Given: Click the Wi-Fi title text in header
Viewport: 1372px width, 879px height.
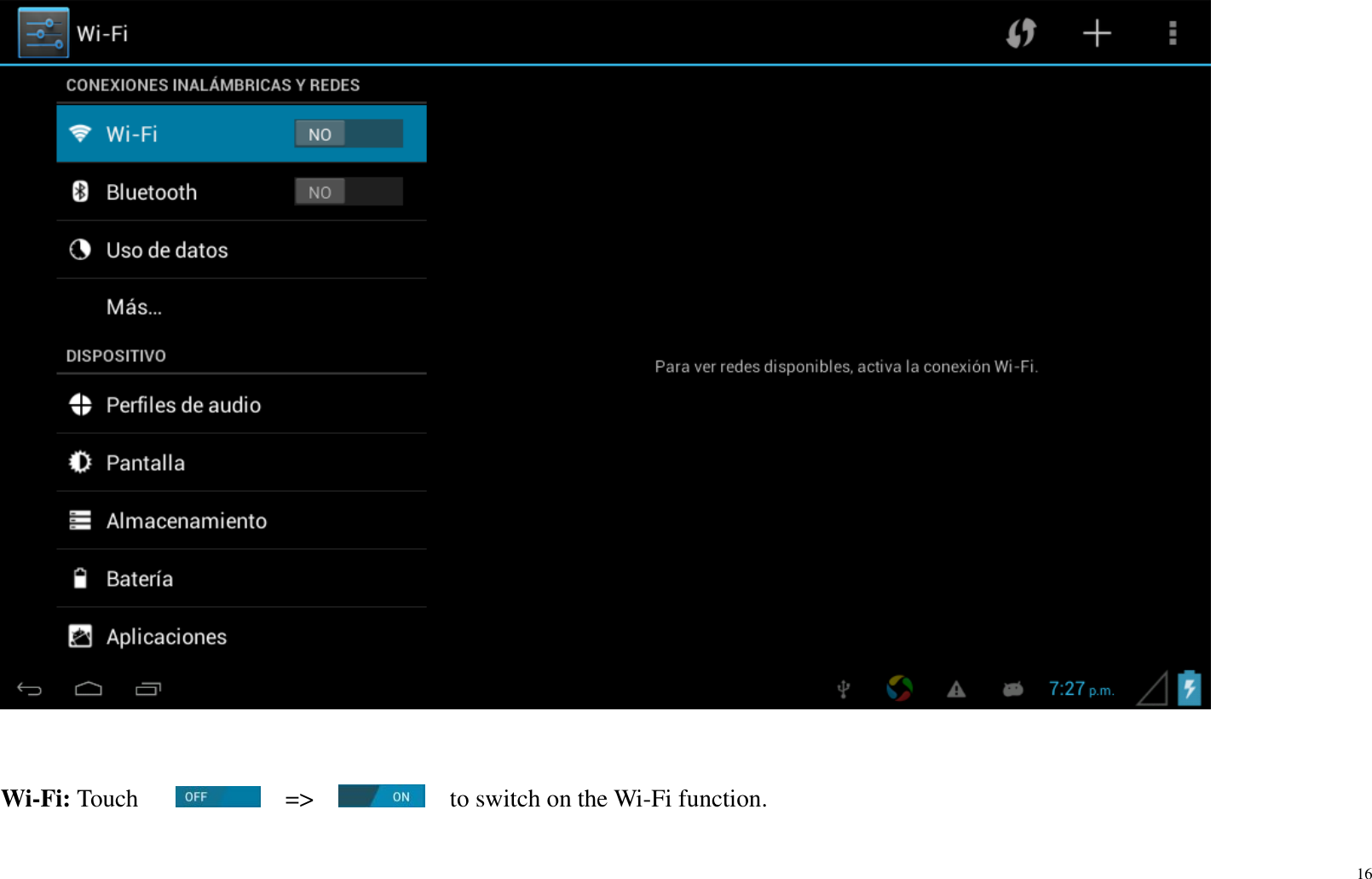Looking at the screenshot, I should click(102, 33).
